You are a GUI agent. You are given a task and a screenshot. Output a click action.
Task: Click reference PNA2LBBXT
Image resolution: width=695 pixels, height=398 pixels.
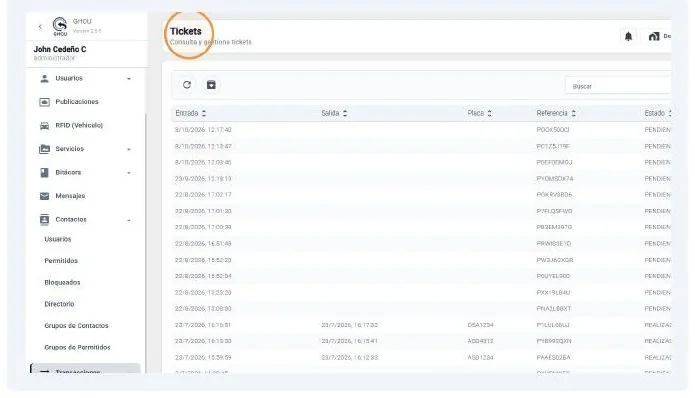click(x=554, y=309)
